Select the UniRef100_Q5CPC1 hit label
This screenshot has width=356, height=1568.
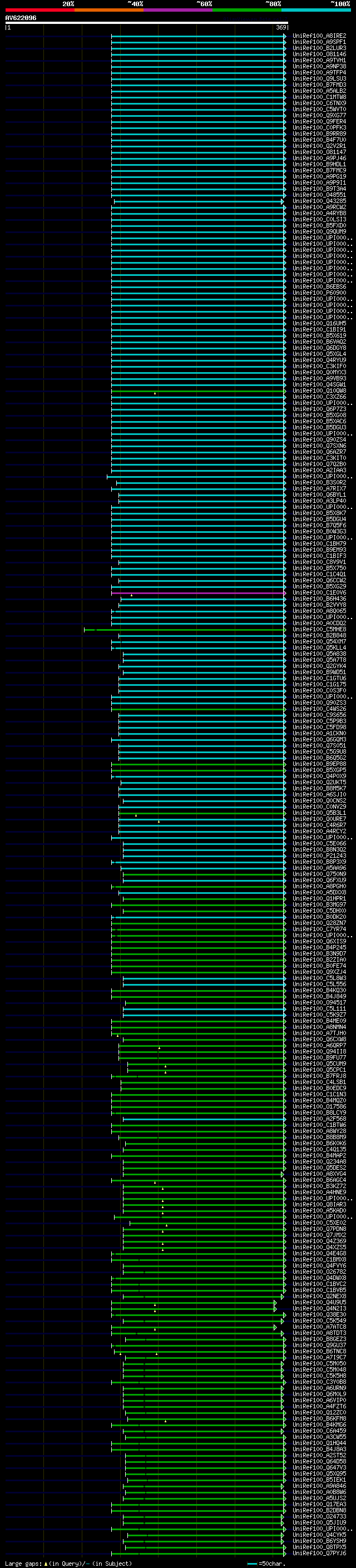(x=319, y=1070)
